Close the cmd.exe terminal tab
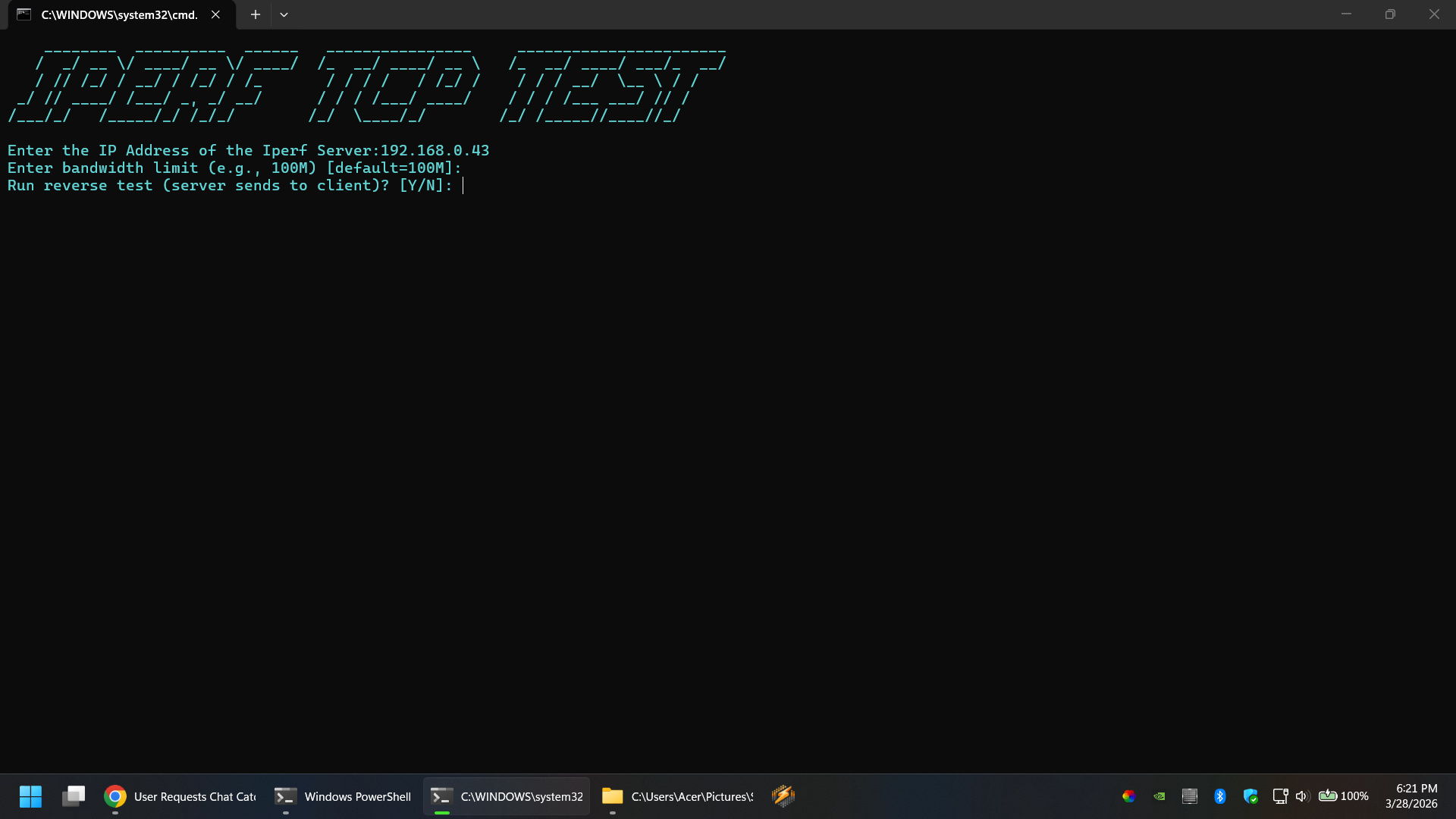Viewport: 1456px width, 819px height. coord(215,14)
